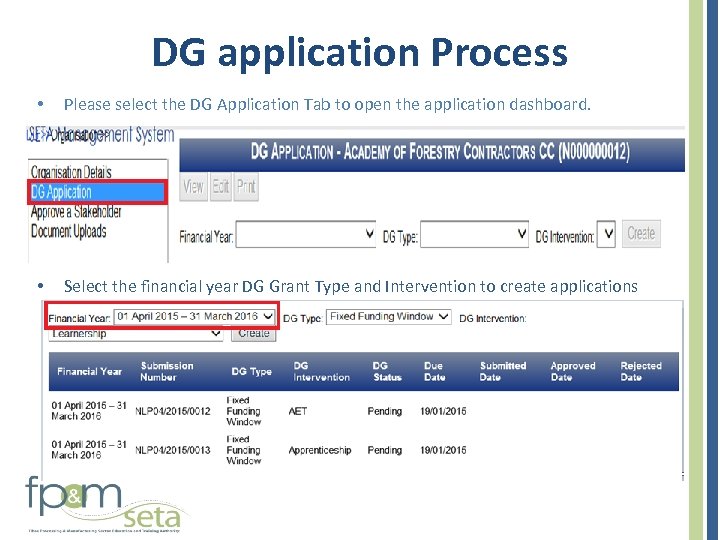720x540 pixels.
Task: Click the View button
Action: pos(193,186)
